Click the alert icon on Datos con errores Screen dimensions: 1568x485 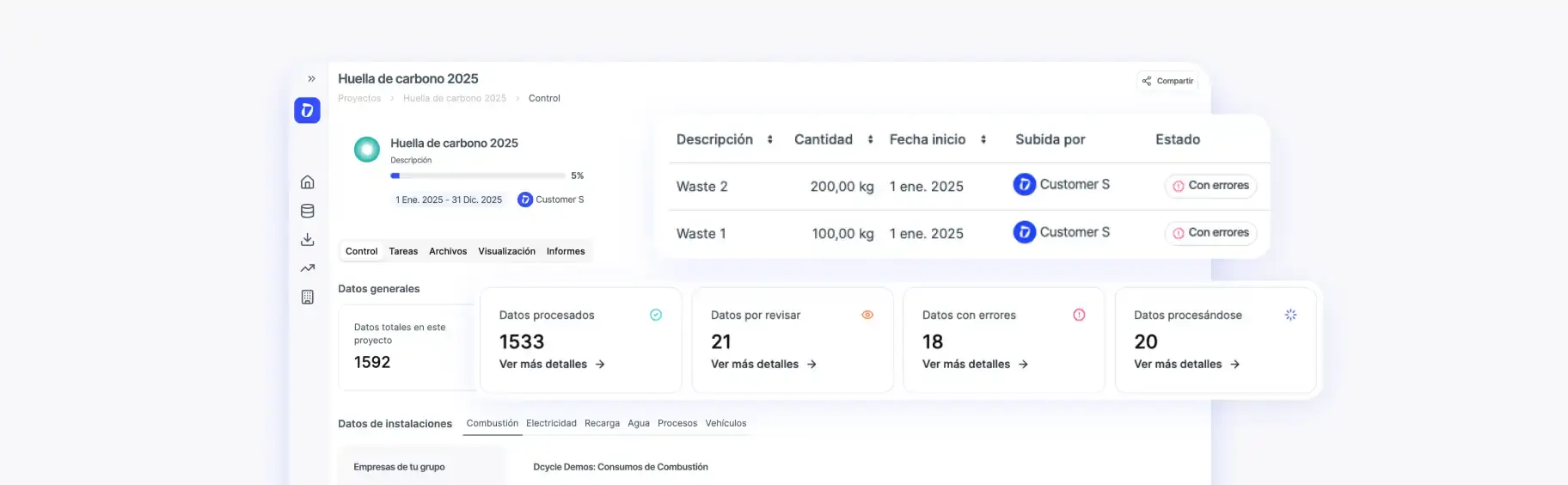pos(1079,315)
